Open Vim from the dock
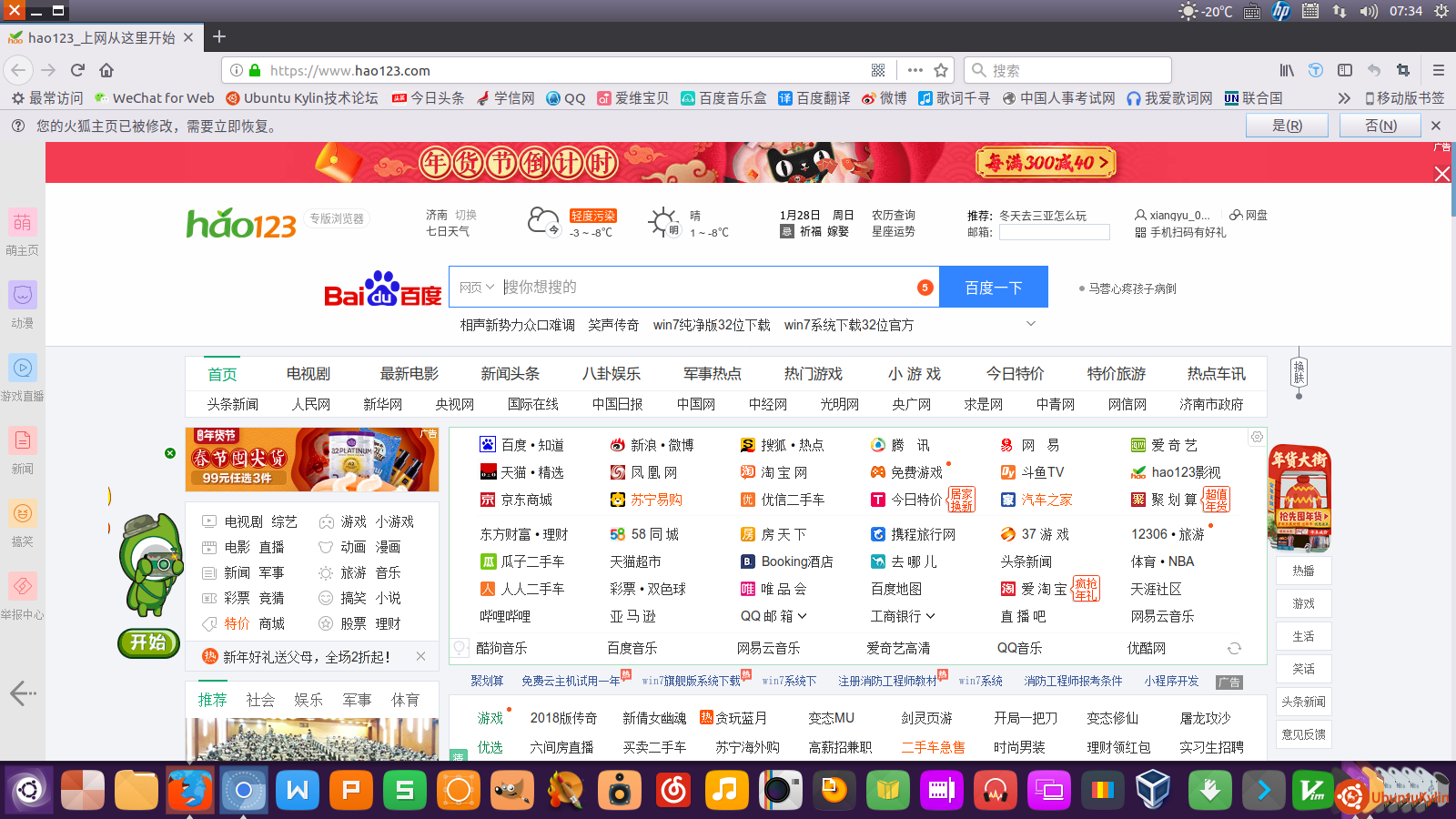This screenshot has height=819, width=1456. (1311, 790)
